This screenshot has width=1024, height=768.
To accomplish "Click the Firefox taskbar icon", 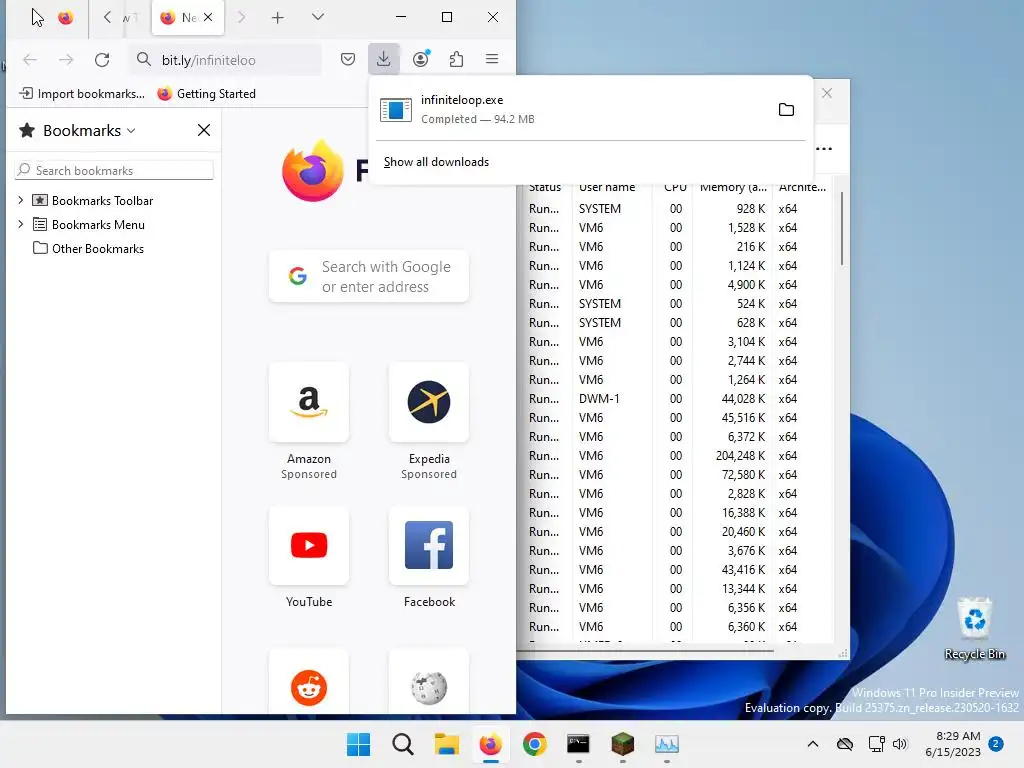I will pos(490,744).
